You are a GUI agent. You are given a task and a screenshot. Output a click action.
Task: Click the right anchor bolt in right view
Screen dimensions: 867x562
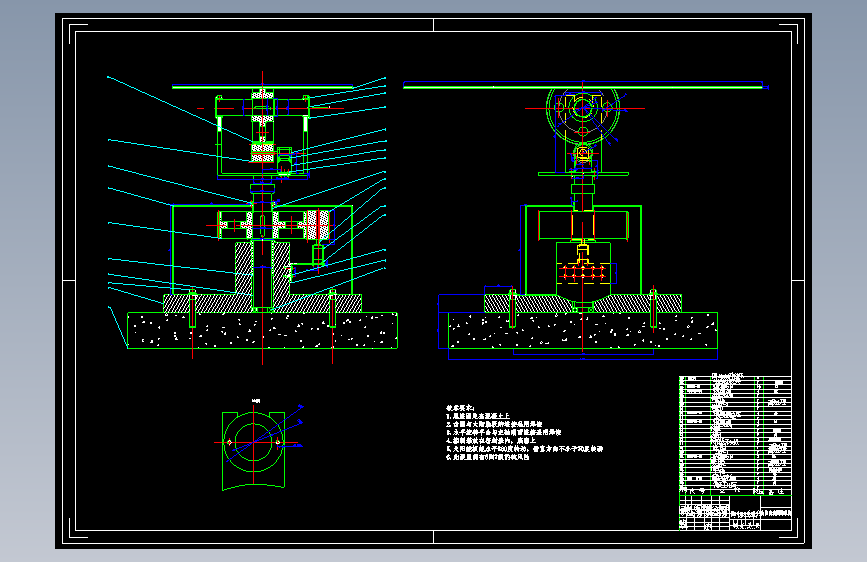click(x=653, y=309)
